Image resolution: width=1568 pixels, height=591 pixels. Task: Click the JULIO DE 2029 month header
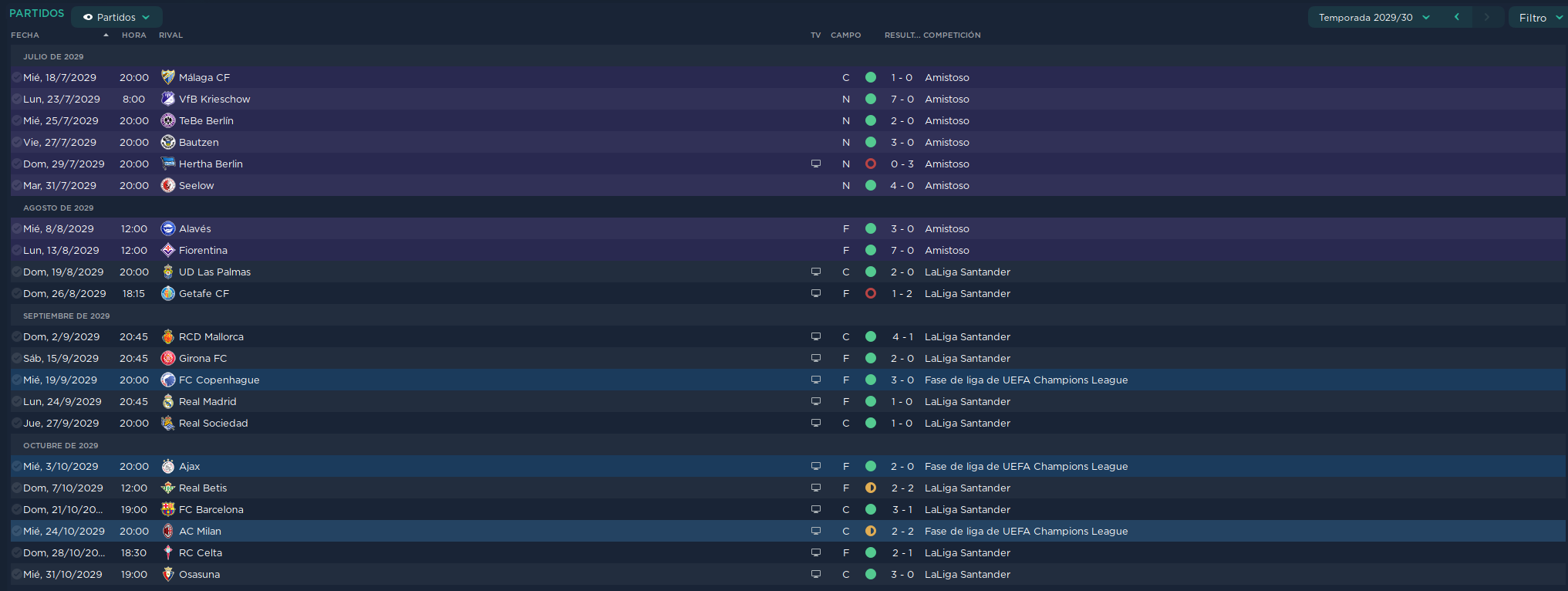tap(53, 56)
